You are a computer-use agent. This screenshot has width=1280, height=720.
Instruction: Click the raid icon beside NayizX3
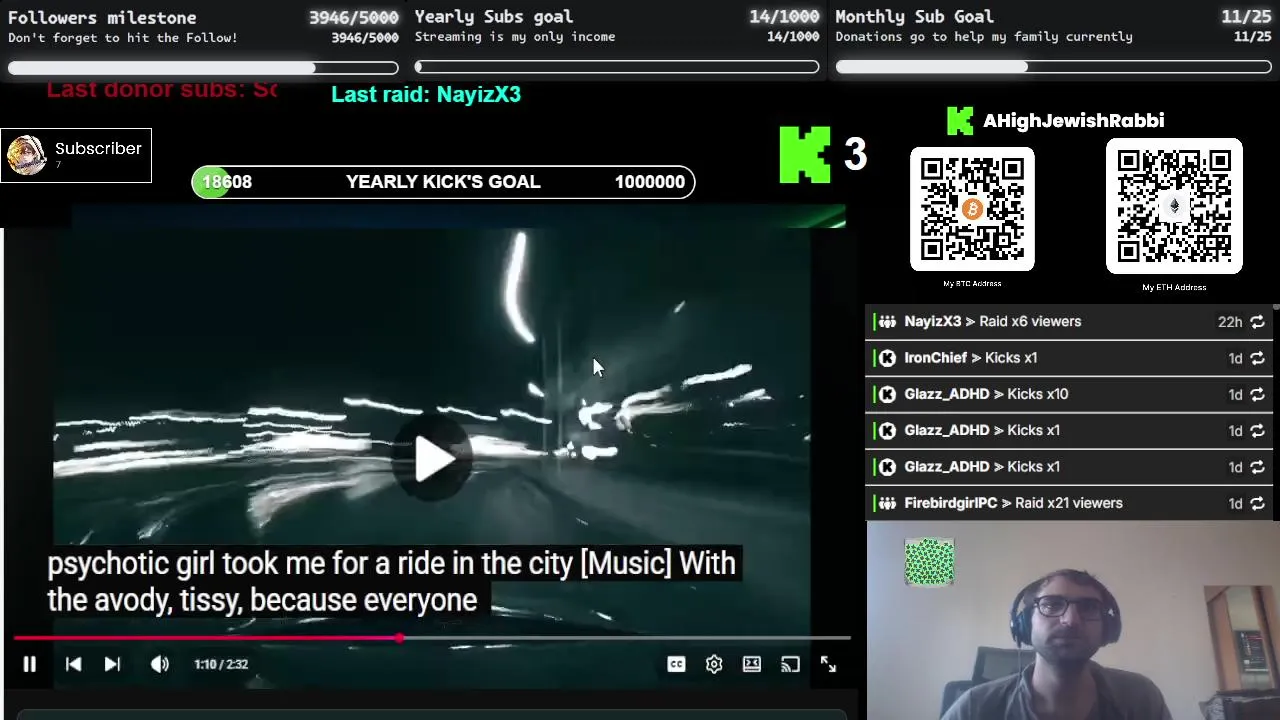point(887,322)
